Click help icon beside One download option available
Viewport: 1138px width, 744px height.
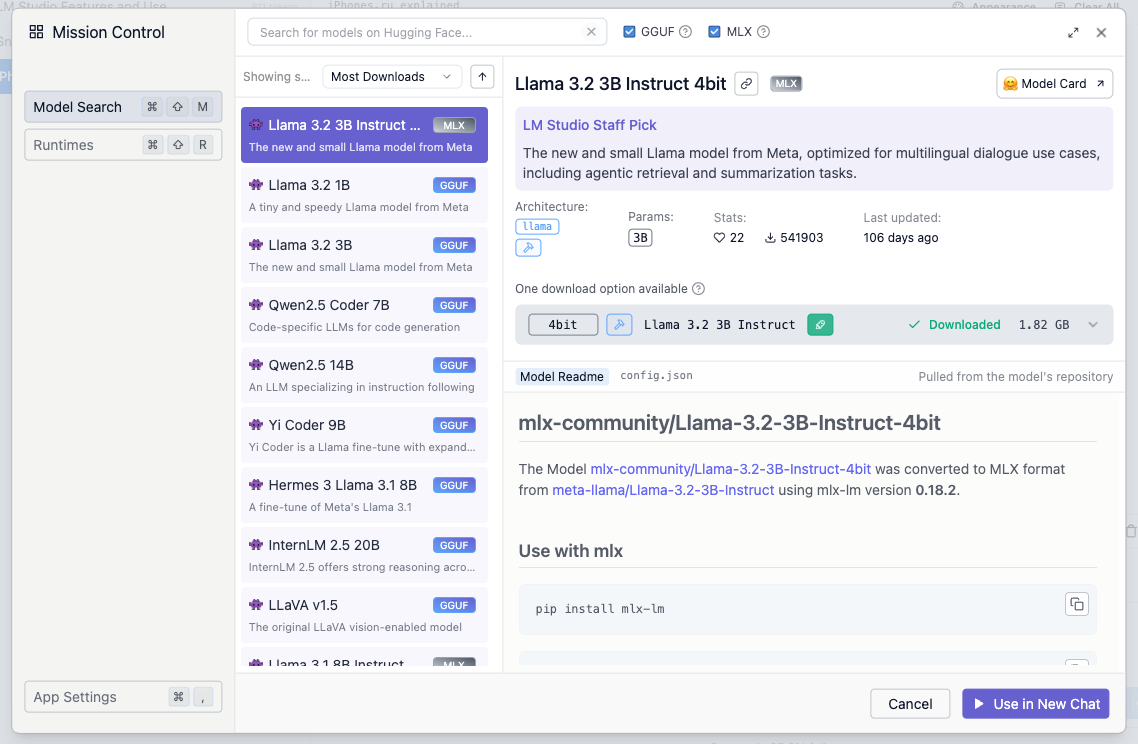click(x=698, y=289)
